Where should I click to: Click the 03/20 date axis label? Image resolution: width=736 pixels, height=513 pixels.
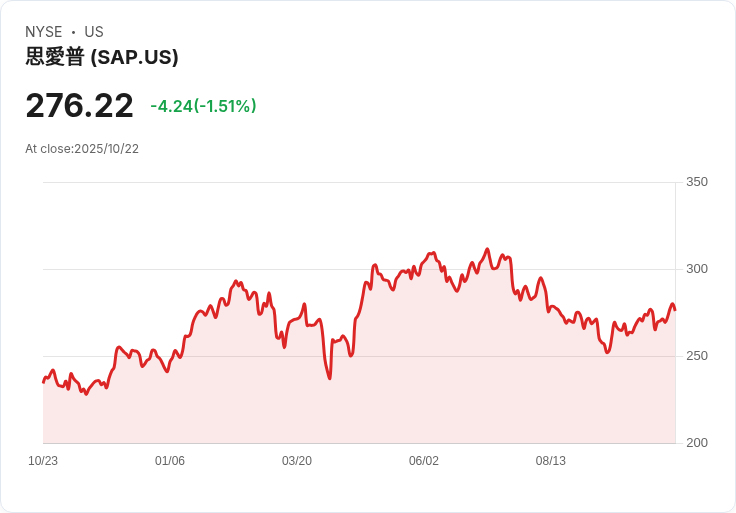pos(297,461)
